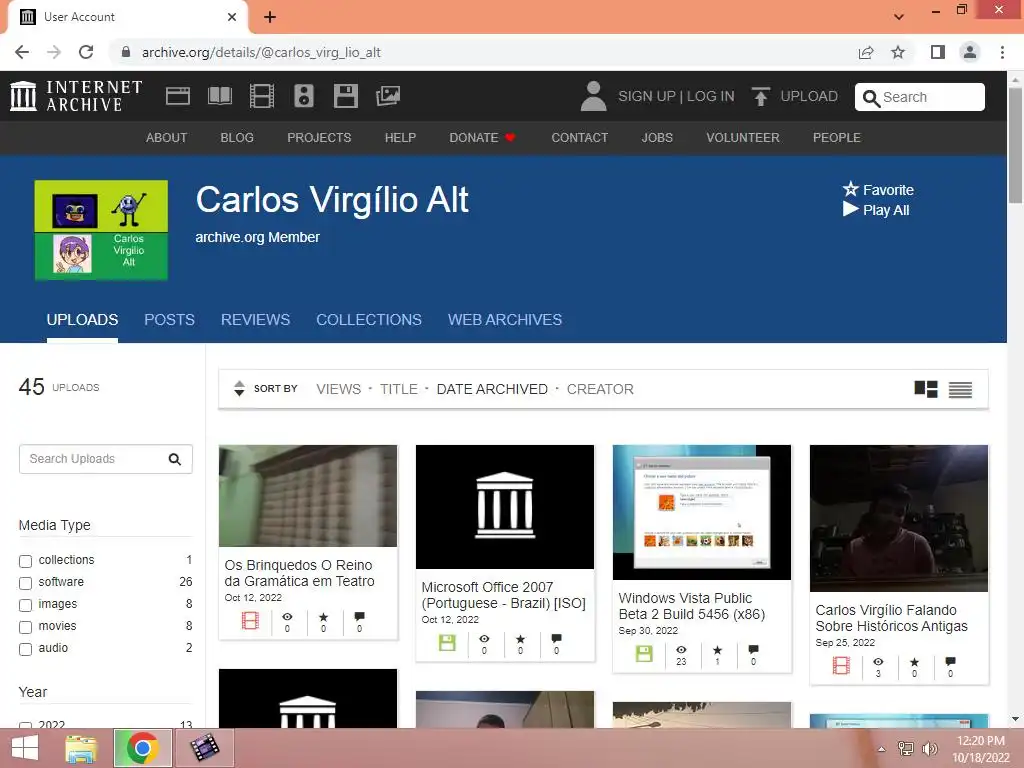
Task: Check the software media type checkbox
Action: (x=25, y=583)
